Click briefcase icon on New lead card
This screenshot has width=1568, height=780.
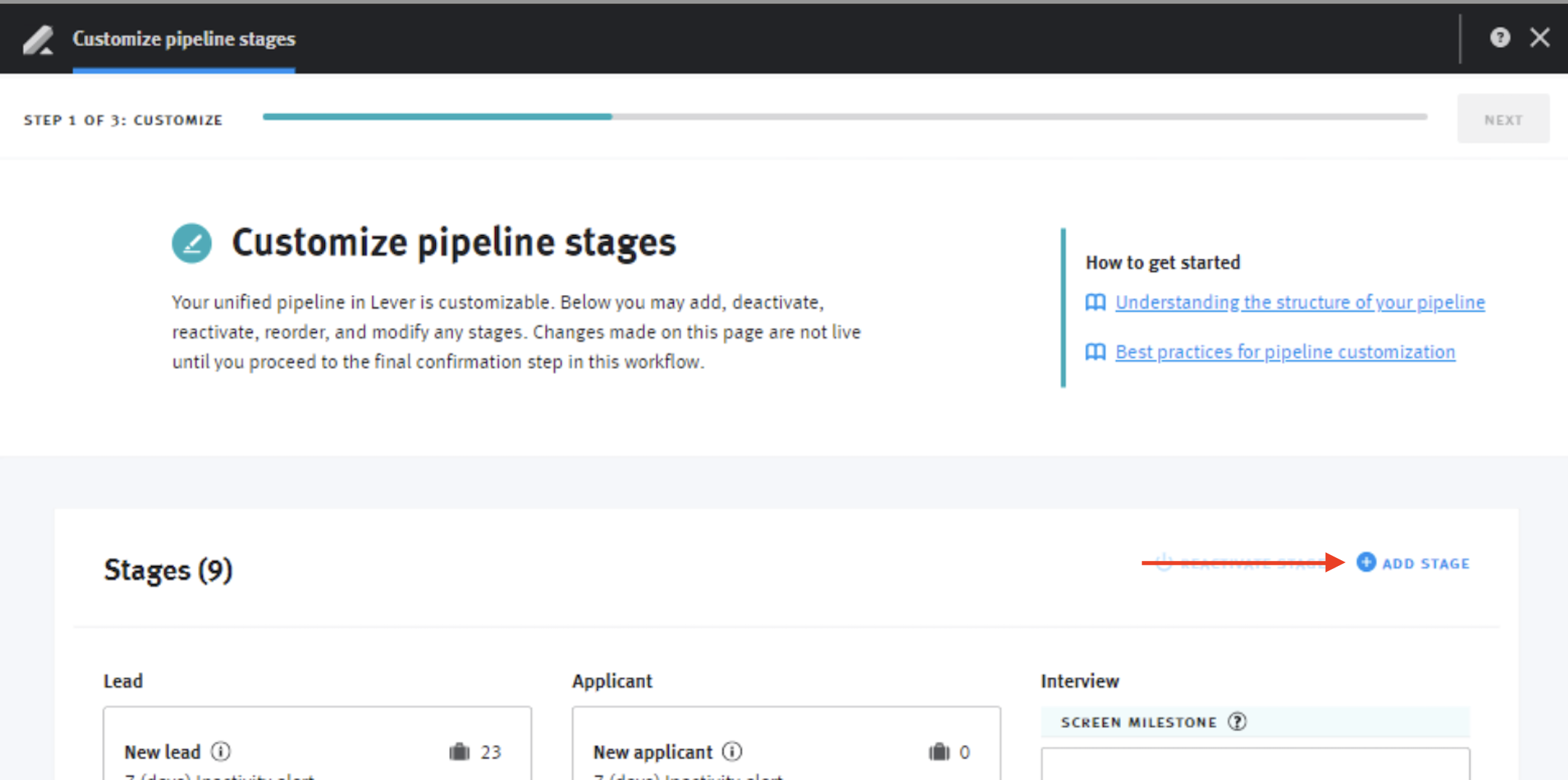click(x=459, y=752)
